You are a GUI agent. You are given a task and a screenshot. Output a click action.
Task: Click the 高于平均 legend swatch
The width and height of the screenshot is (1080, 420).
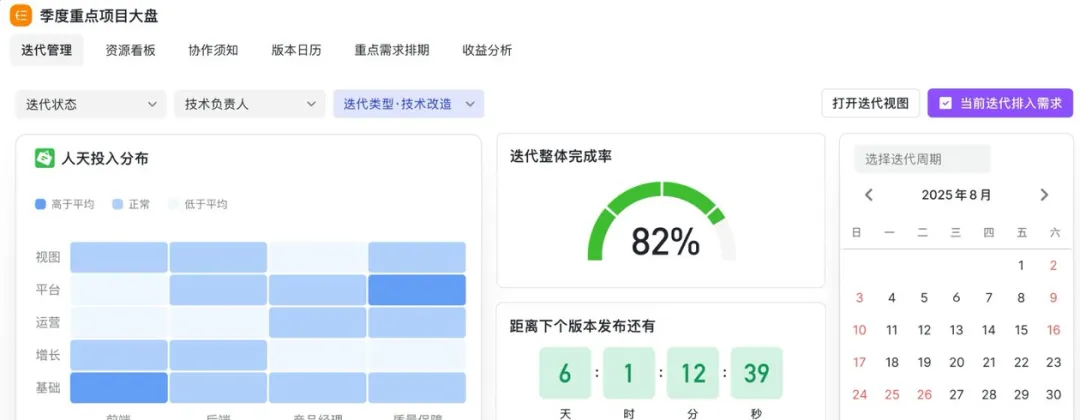pyautogui.click(x=41, y=204)
